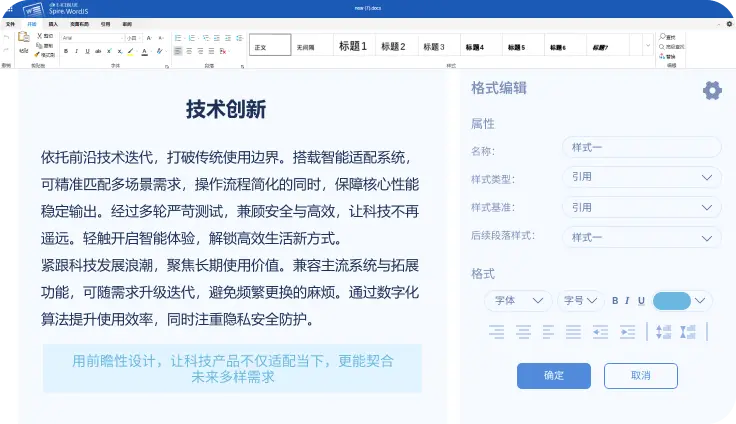Image resolution: width=736 pixels, height=424 pixels.
Task: Apply superscript in the ribbon
Action: [x=109, y=51]
